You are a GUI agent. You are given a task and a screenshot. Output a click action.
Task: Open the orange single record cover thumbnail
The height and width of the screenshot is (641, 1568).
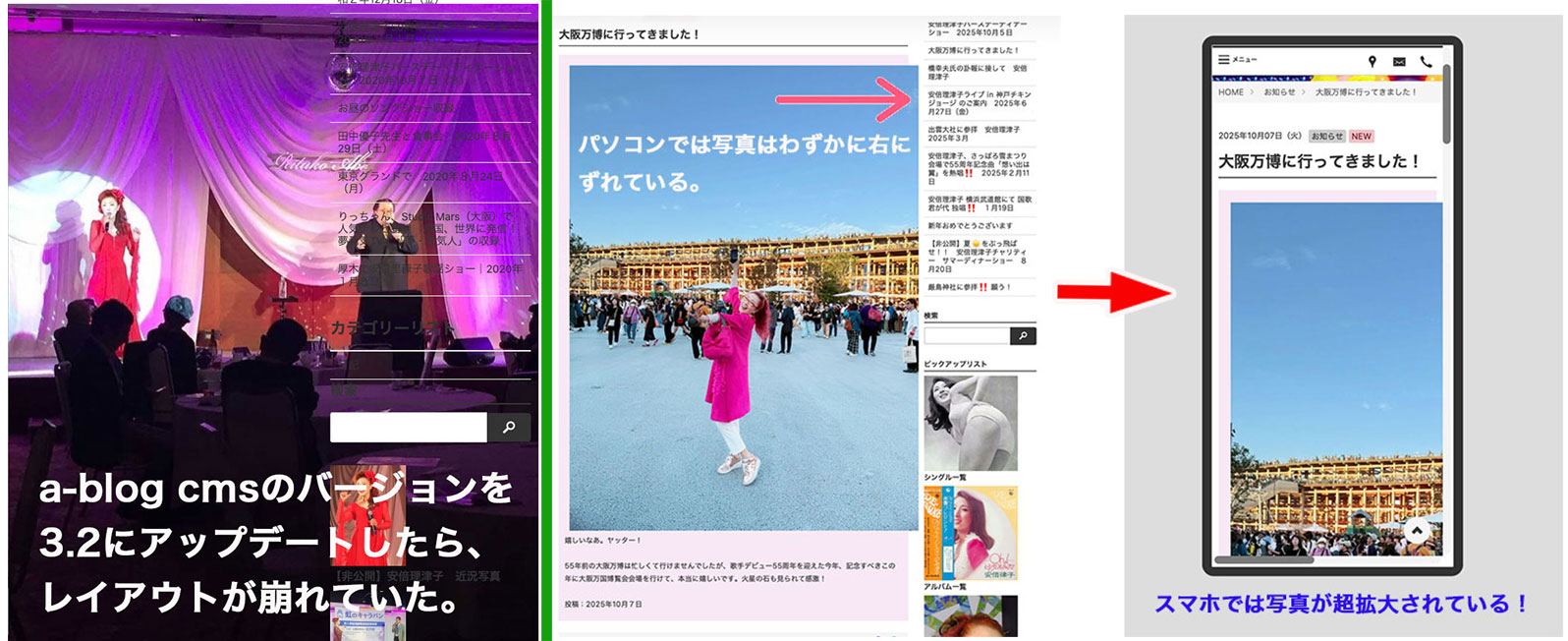click(970, 533)
